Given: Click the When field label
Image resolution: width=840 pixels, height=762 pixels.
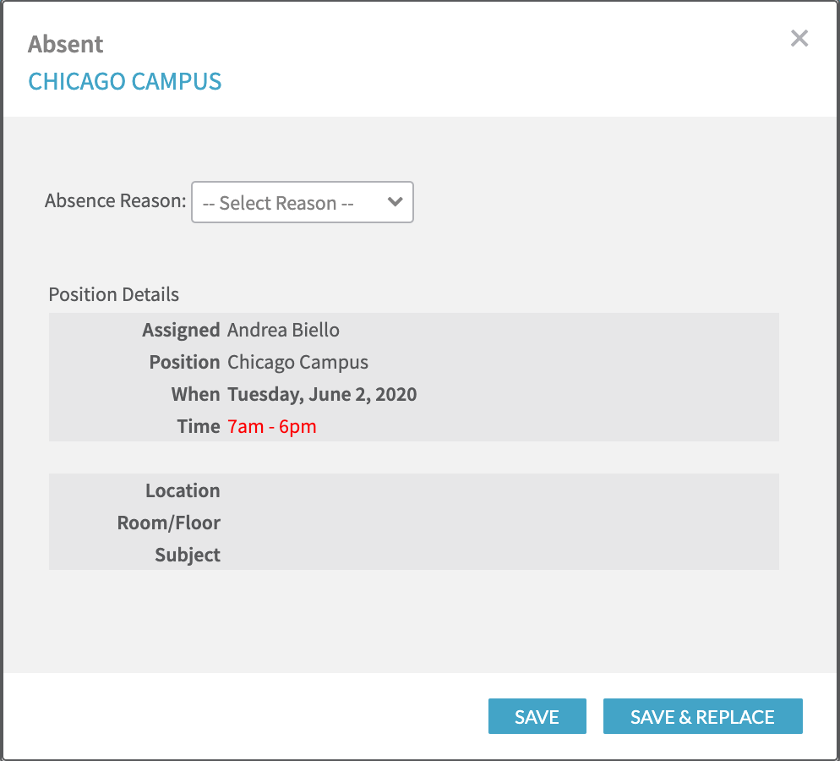Looking at the screenshot, I should tap(195, 394).
